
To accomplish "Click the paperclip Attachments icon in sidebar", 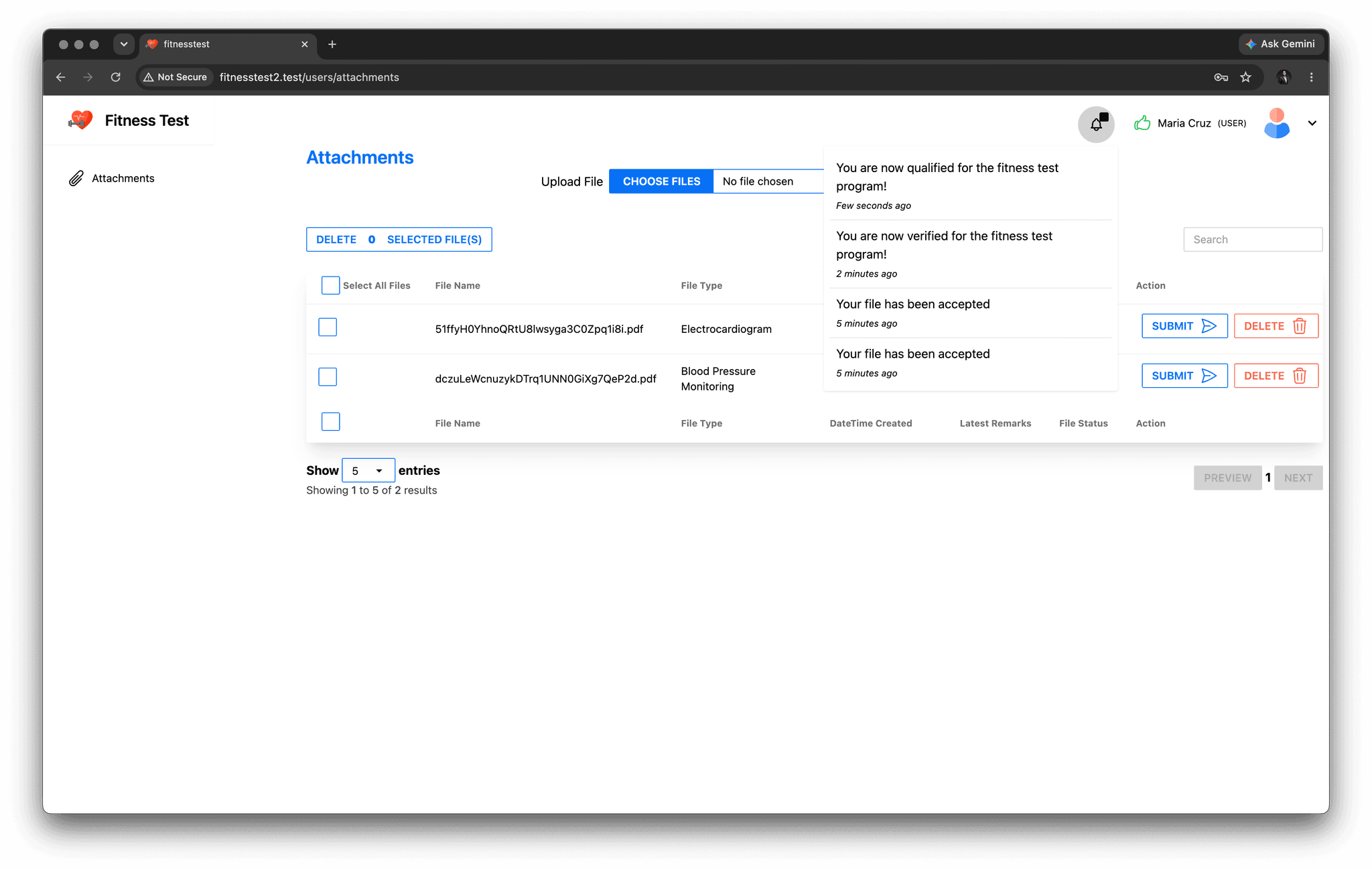I will pyautogui.click(x=76, y=178).
